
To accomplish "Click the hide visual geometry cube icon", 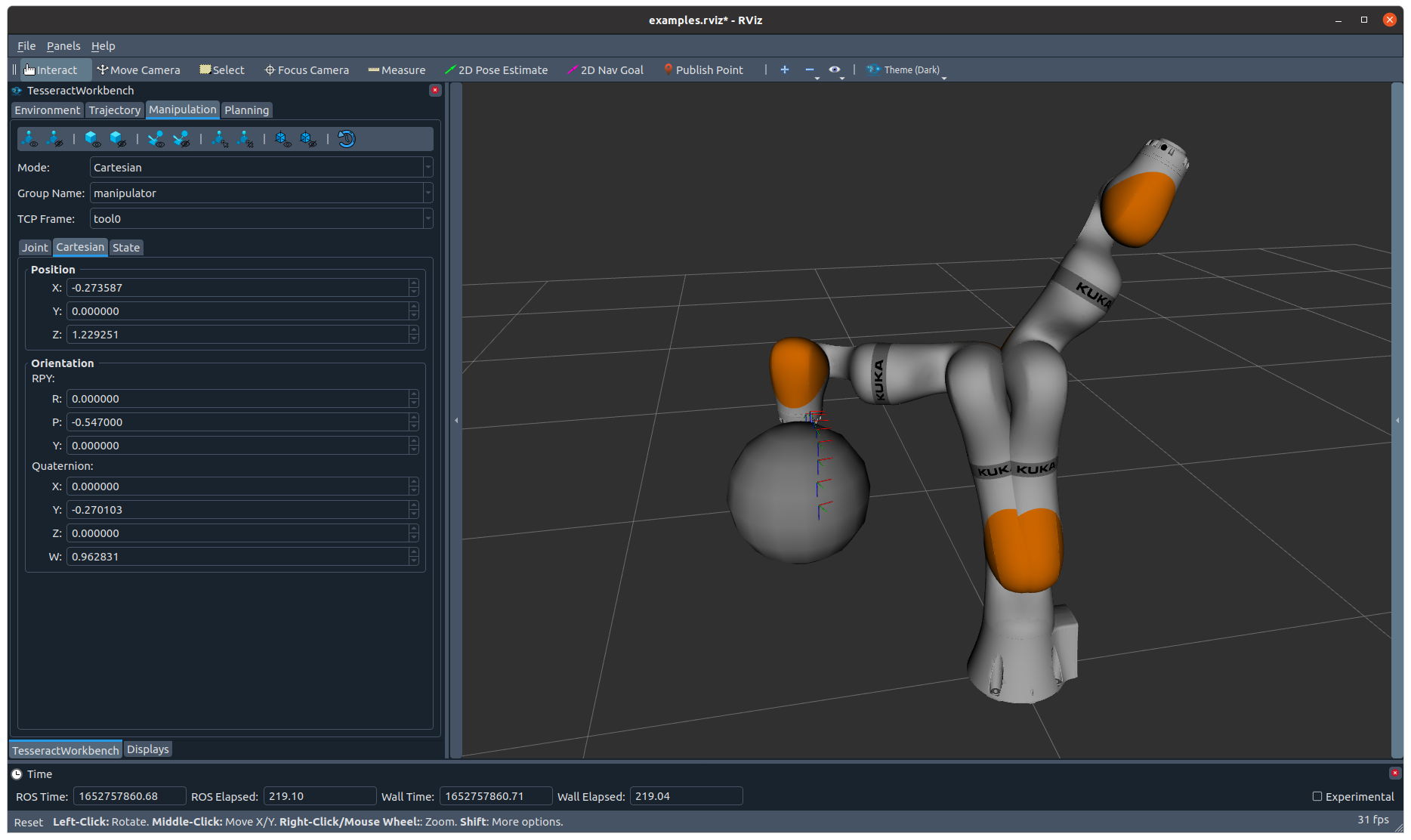I will click(x=119, y=139).
